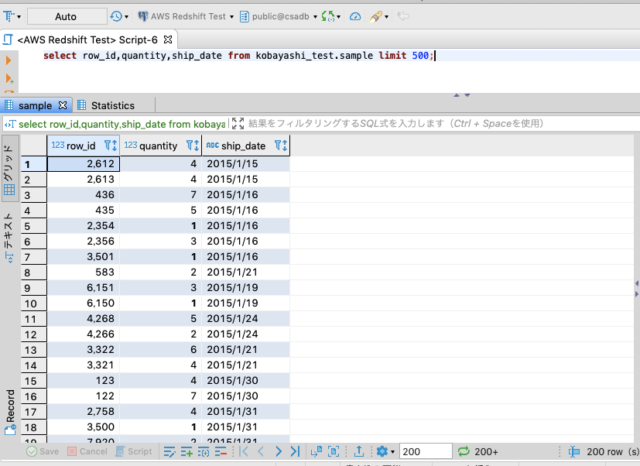Click the add row icon
This screenshot has height=466, width=640.
click(x=187, y=451)
